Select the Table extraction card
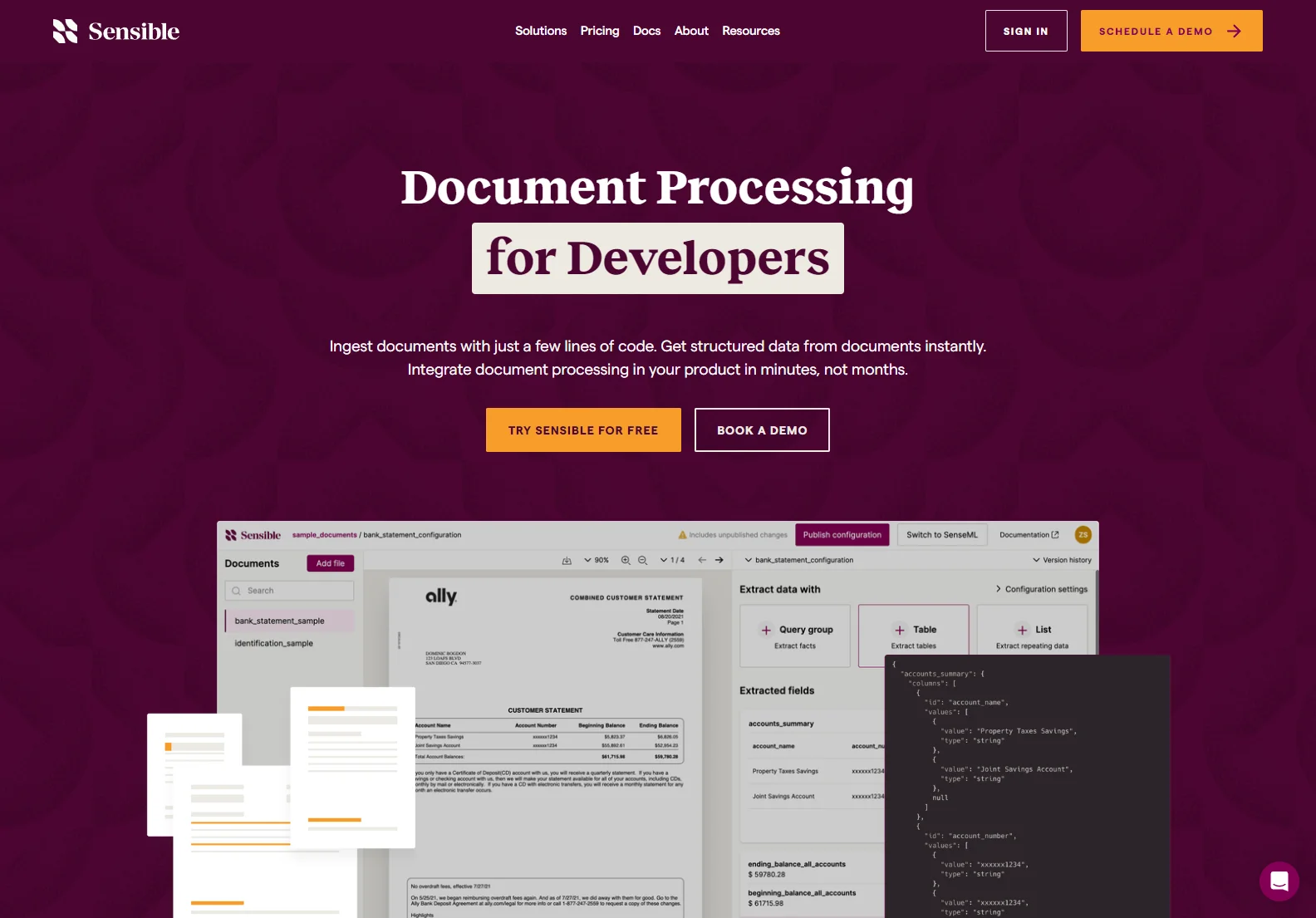 click(914, 636)
